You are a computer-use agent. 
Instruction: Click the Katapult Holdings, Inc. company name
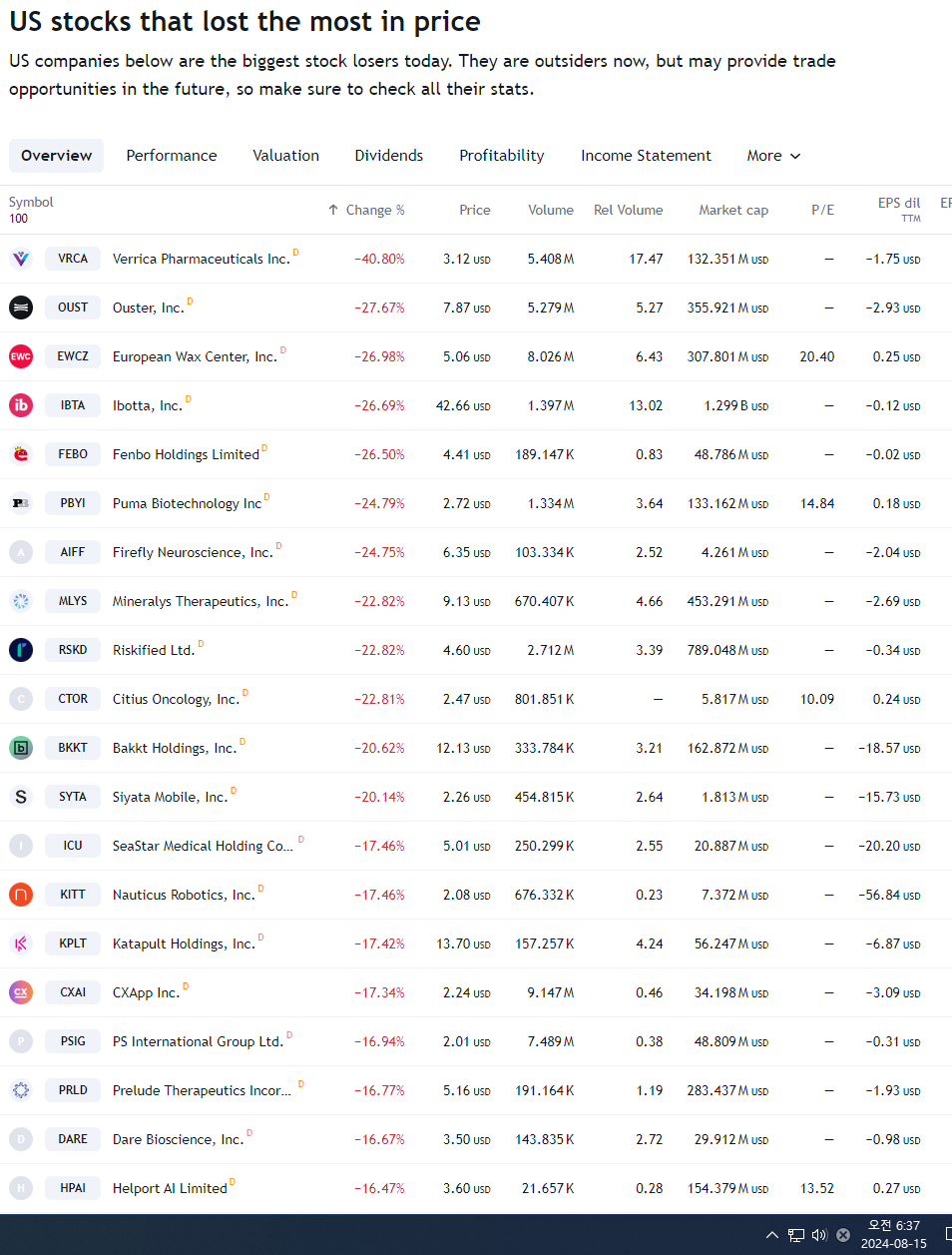[184, 943]
